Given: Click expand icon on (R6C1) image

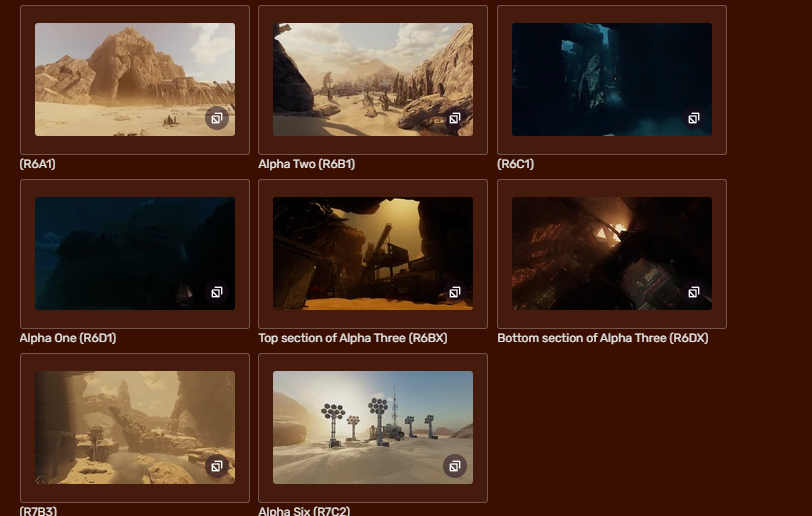Looking at the screenshot, I should (694, 119).
